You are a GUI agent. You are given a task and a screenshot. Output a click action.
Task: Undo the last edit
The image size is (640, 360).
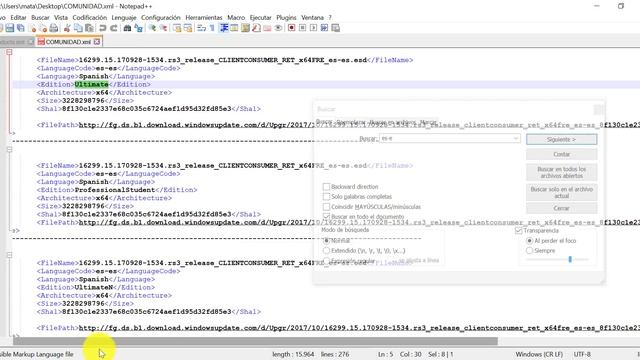[103, 28]
